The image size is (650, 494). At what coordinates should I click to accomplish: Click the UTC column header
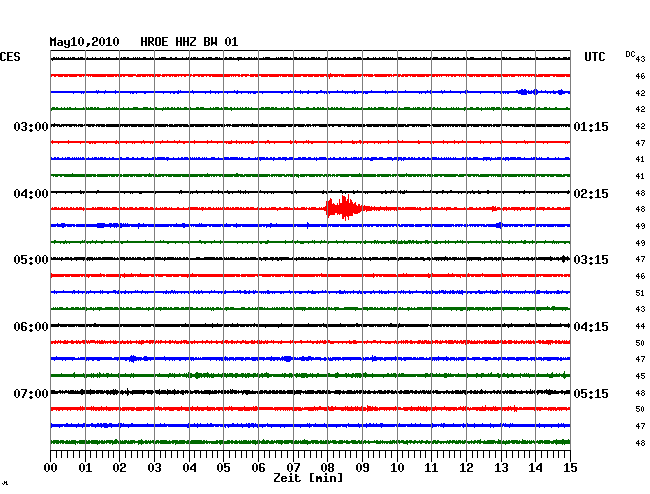pos(595,57)
